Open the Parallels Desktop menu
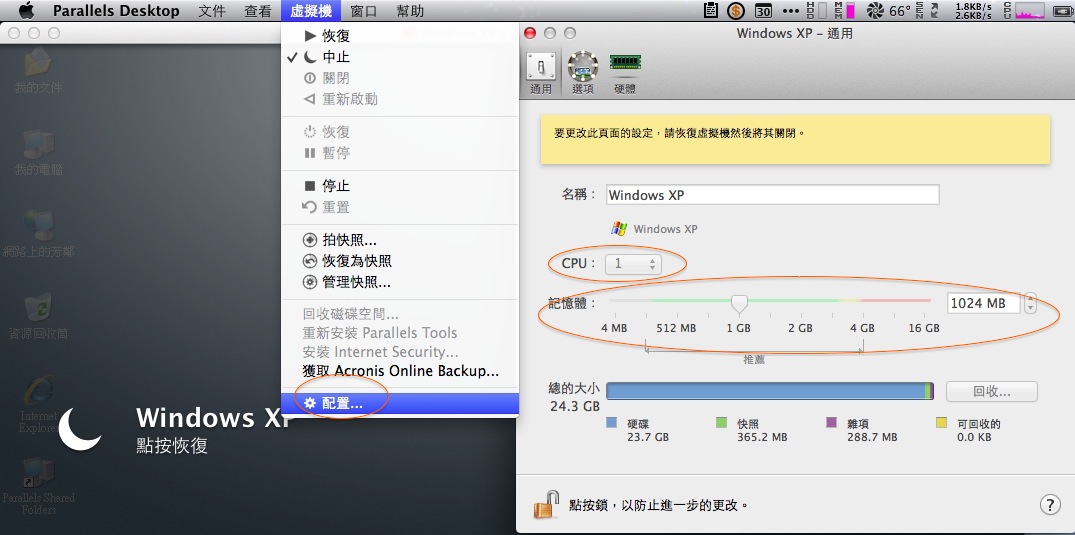The image size is (1075, 535). coord(116,10)
